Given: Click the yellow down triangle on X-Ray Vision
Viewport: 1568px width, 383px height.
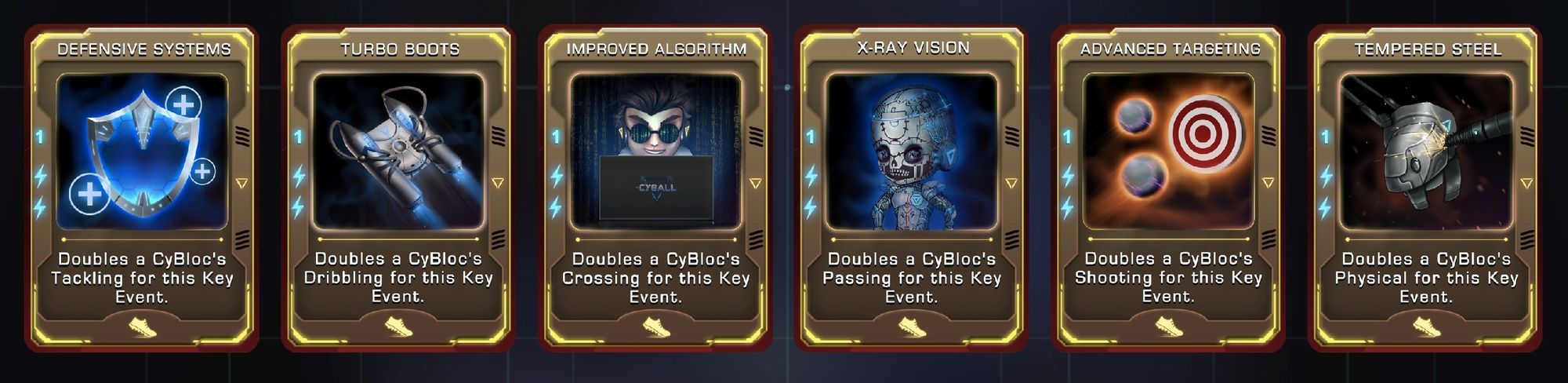Looking at the screenshot, I should point(1011,183).
